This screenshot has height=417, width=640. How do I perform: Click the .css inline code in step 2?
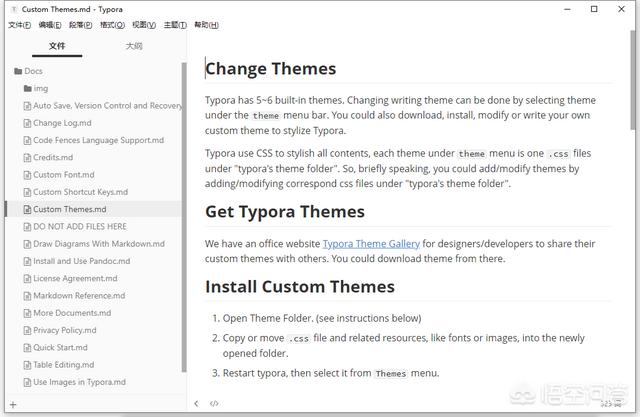(298, 339)
